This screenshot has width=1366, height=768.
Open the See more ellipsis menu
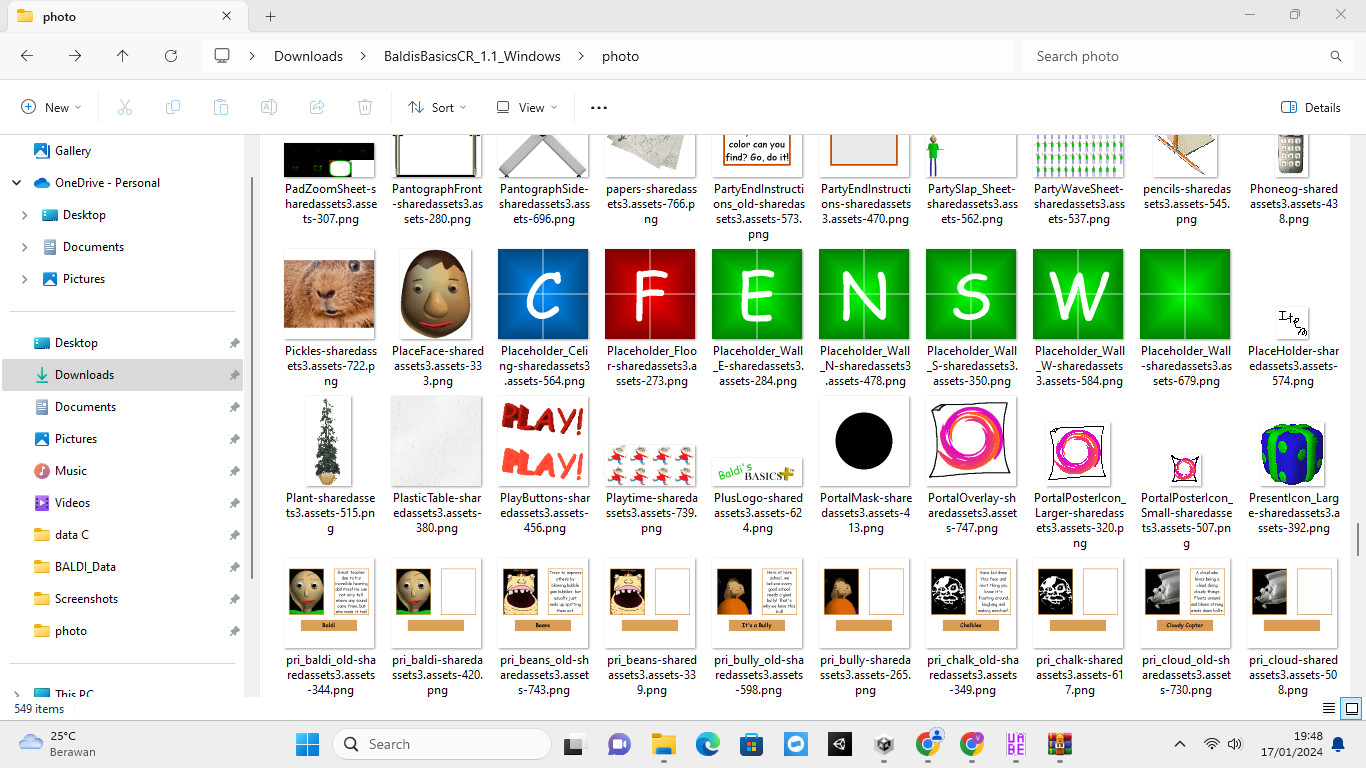599,107
